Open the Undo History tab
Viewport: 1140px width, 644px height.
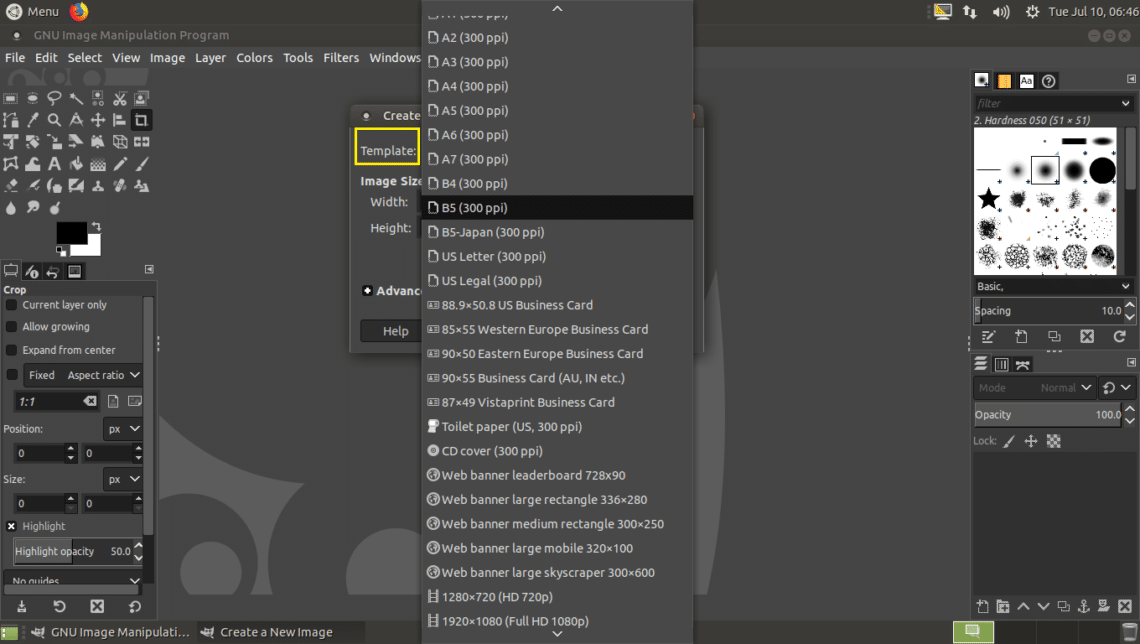(52, 272)
